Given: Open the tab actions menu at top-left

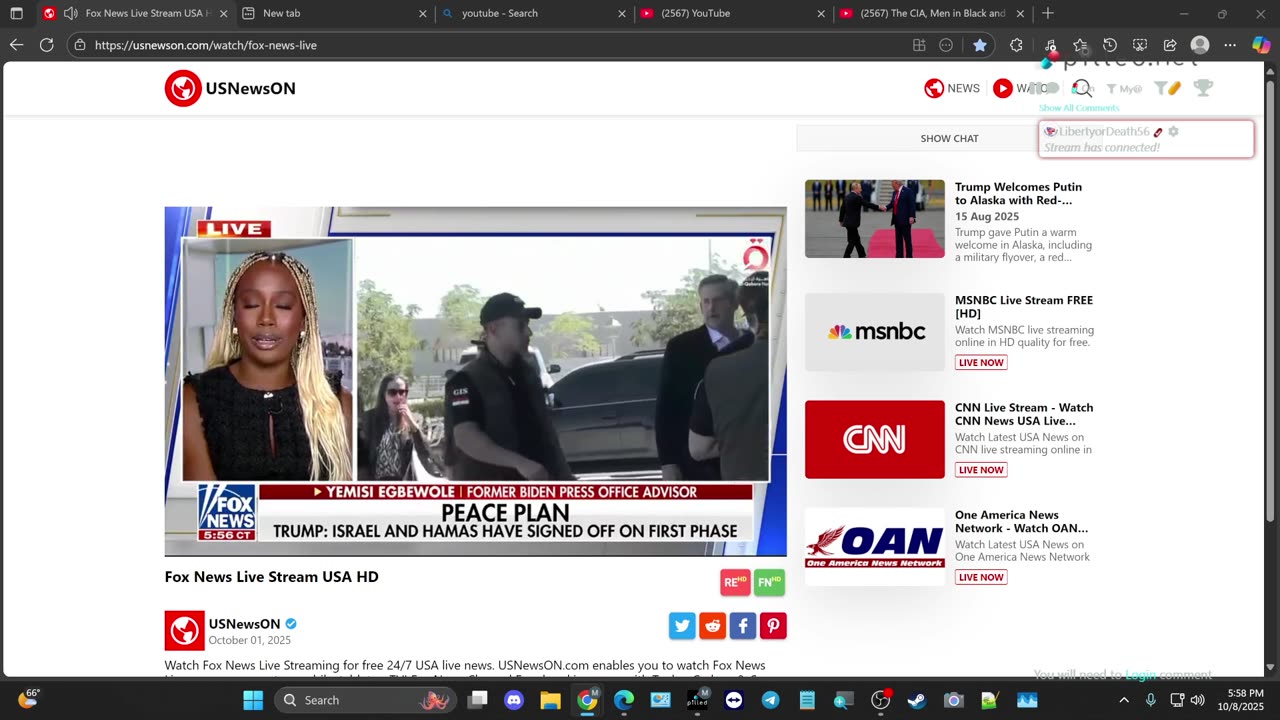Looking at the screenshot, I should tap(16, 14).
